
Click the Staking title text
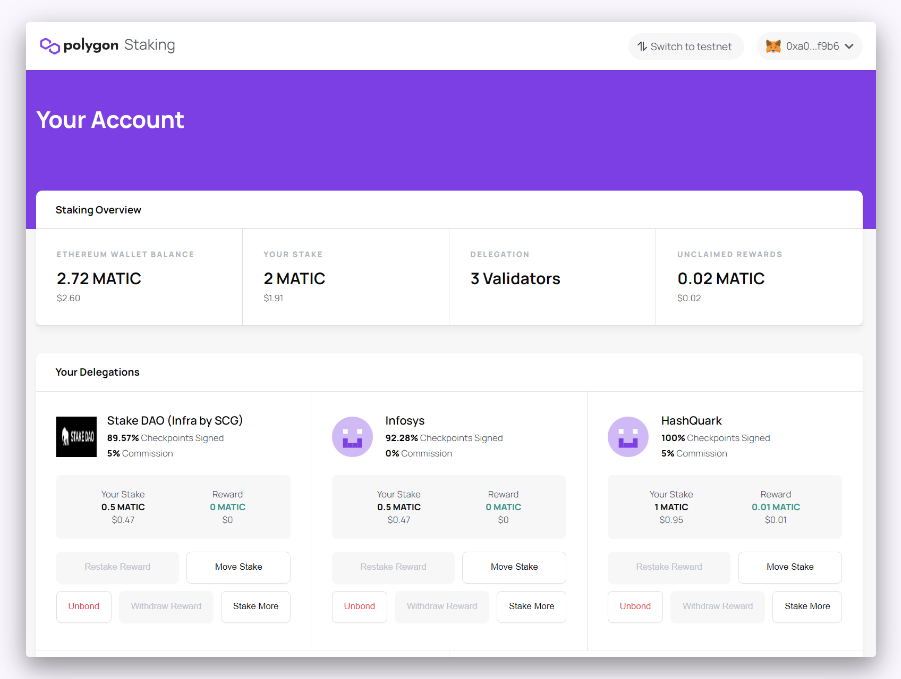click(x=149, y=45)
